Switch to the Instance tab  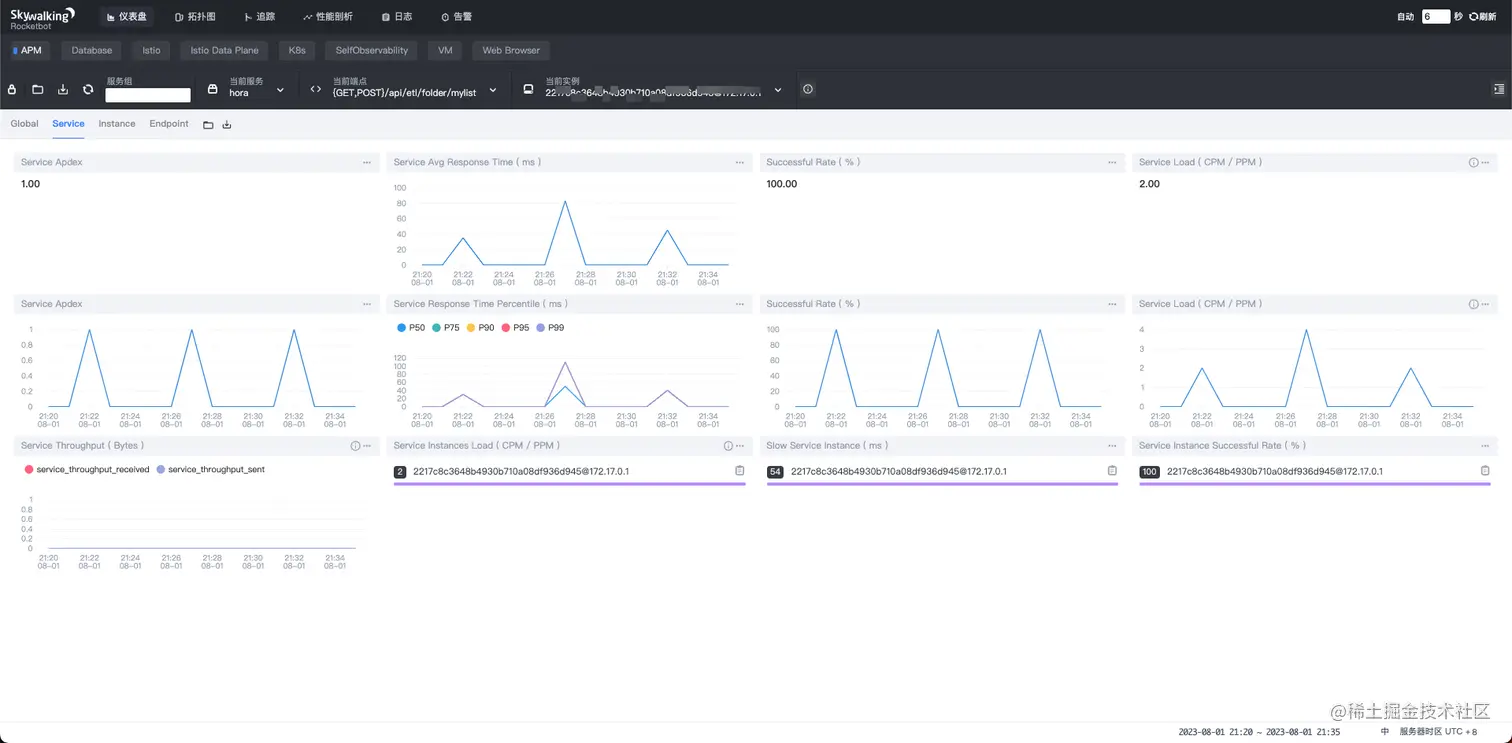(117, 124)
